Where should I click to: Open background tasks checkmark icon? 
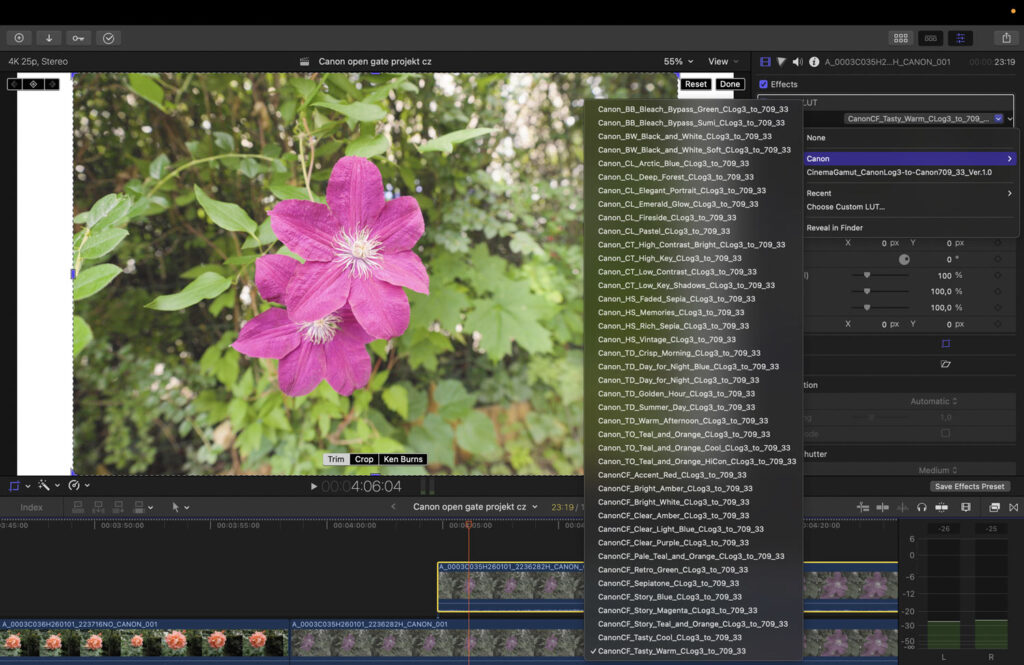(108, 38)
